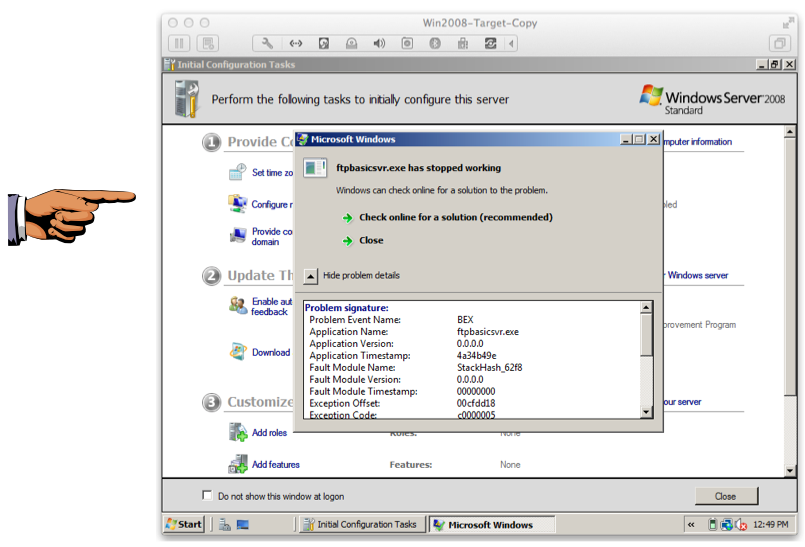Click the Provide computer name and domain icon
Screen dimensions: 805x547
[x=238, y=235]
